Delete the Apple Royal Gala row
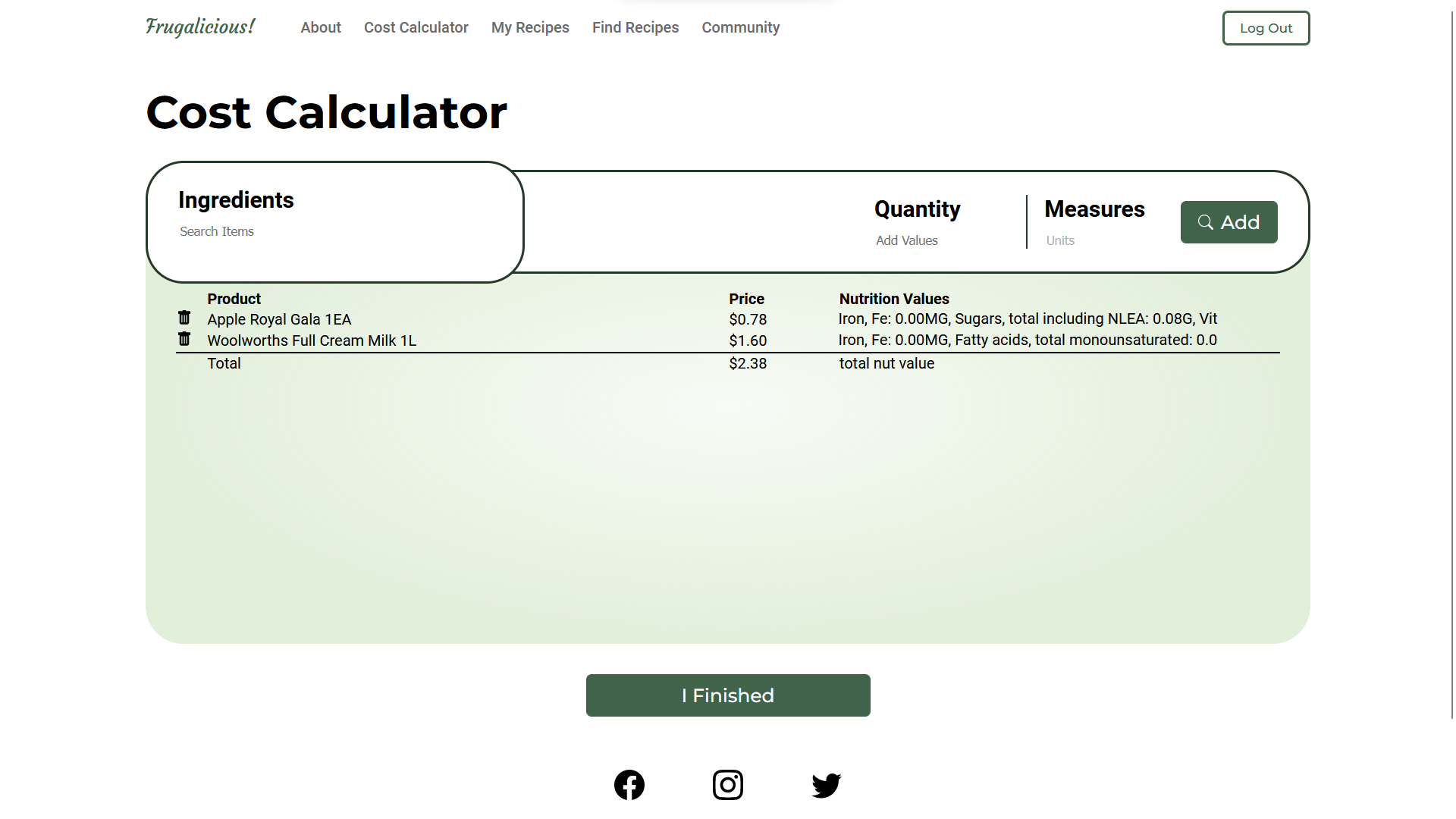Screen dimensions: 1456x819 [184, 318]
